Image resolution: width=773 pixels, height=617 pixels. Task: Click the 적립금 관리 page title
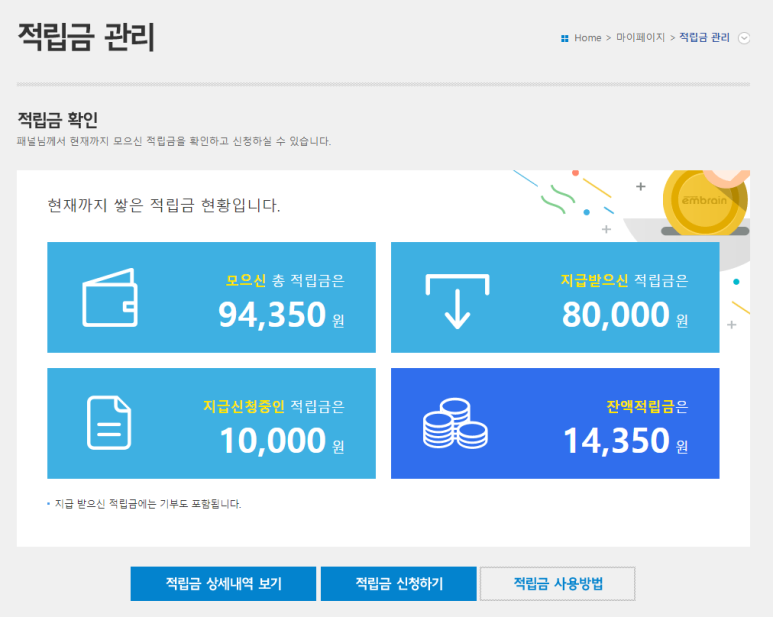[x=86, y=37]
